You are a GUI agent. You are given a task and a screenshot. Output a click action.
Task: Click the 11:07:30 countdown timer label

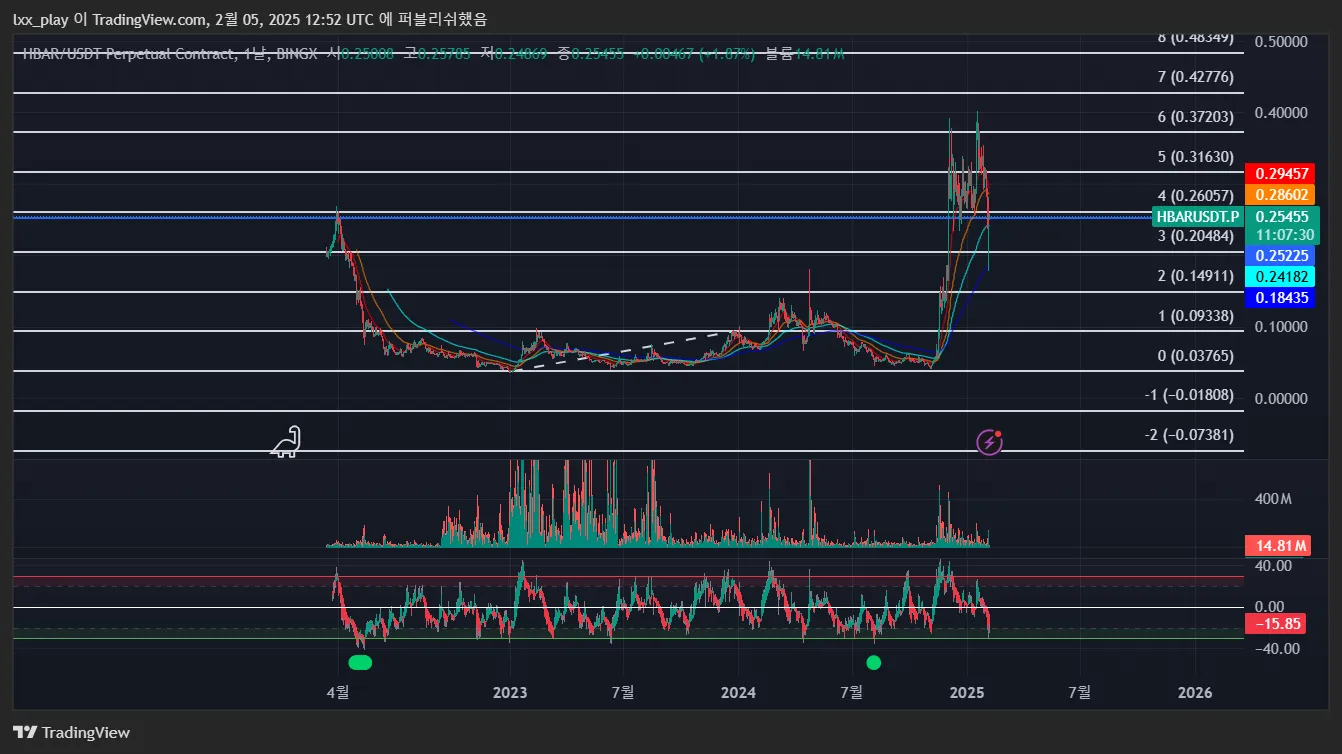click(x=1282, y=235)
